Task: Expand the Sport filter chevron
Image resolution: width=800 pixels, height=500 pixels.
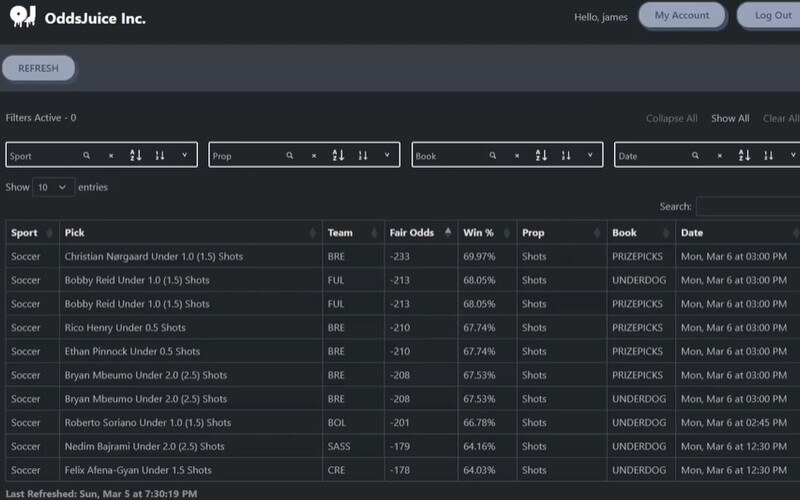Action: click(x=184, y=155)
